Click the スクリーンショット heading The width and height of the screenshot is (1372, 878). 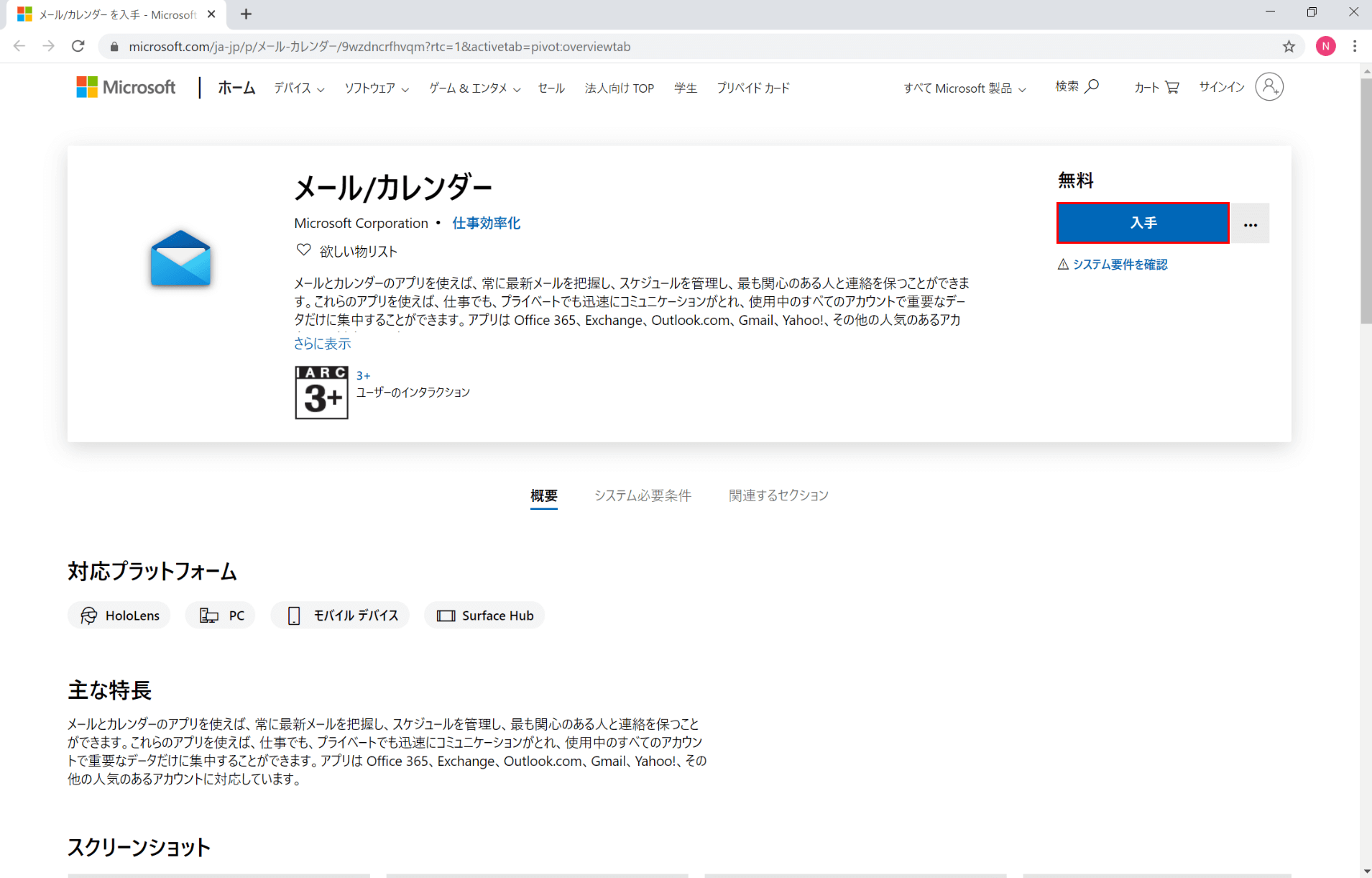coord(139,847)
